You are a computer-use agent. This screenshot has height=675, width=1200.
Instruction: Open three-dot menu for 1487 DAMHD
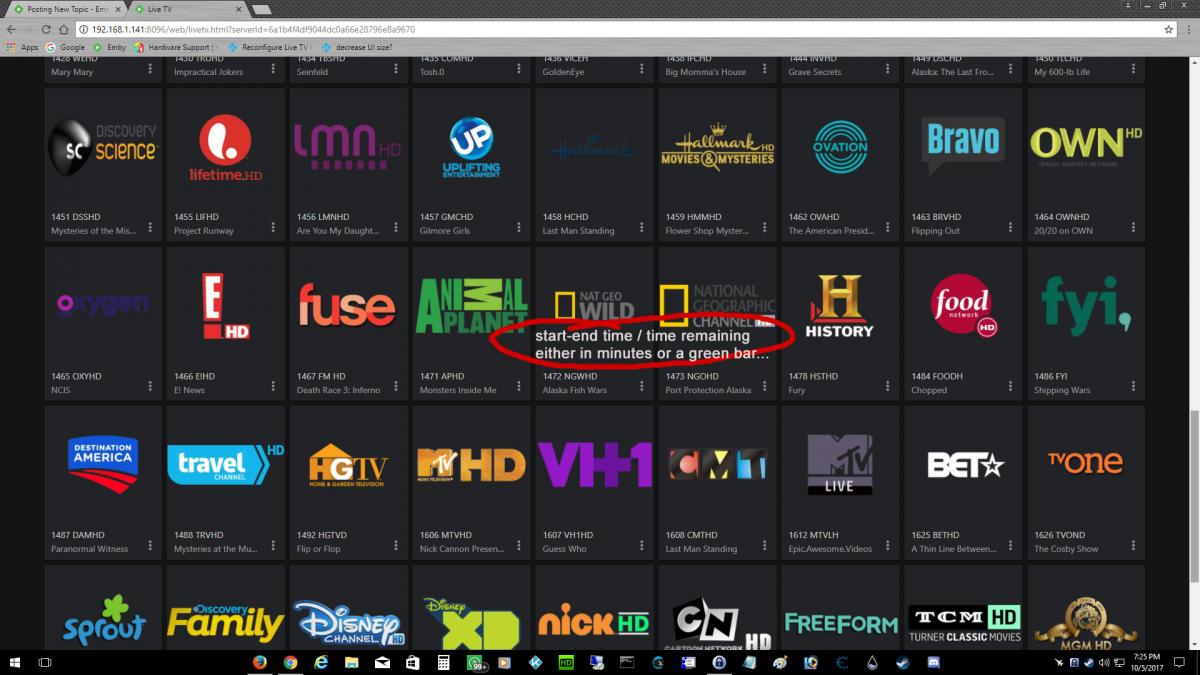point(150,545)
